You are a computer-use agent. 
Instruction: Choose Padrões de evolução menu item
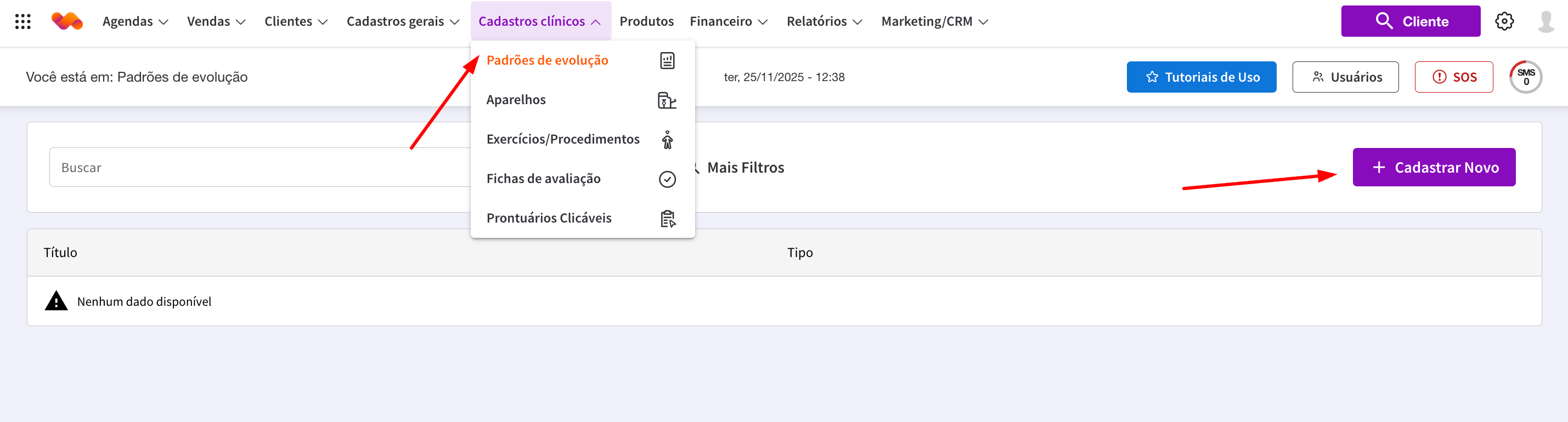547,60
